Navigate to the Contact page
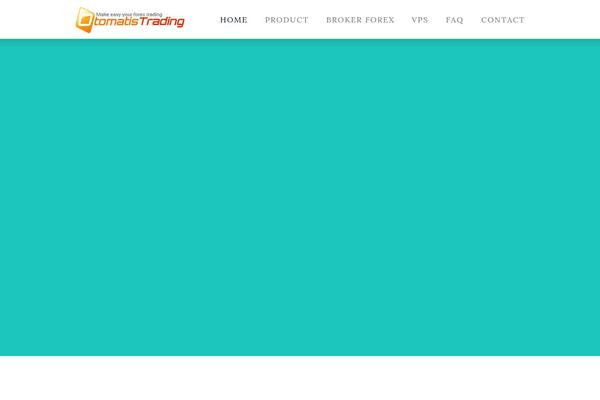This screenshot has width=600, height=400. click(503, 20)
